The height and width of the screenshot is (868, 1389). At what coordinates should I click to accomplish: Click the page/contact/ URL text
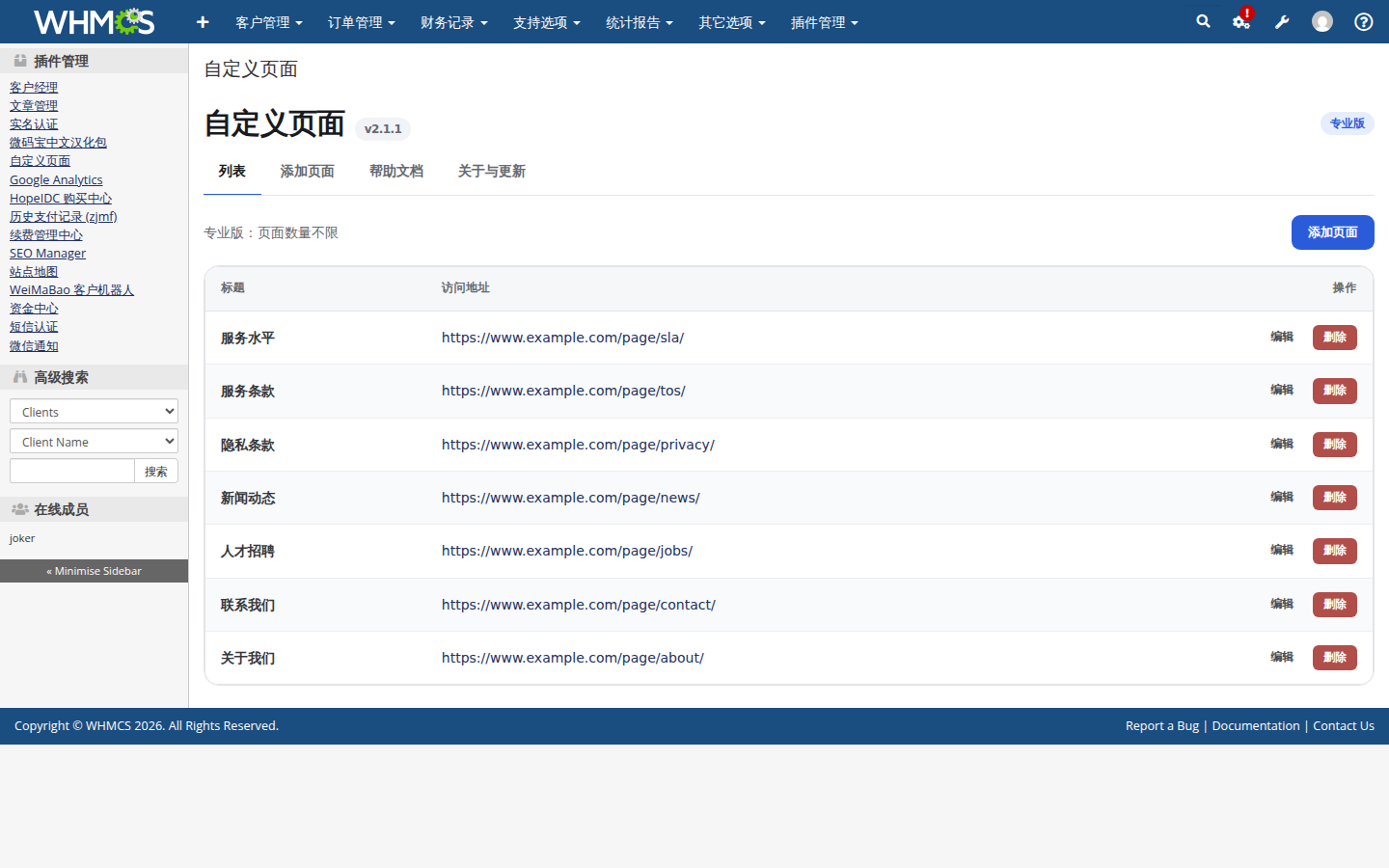coord(579,605)
